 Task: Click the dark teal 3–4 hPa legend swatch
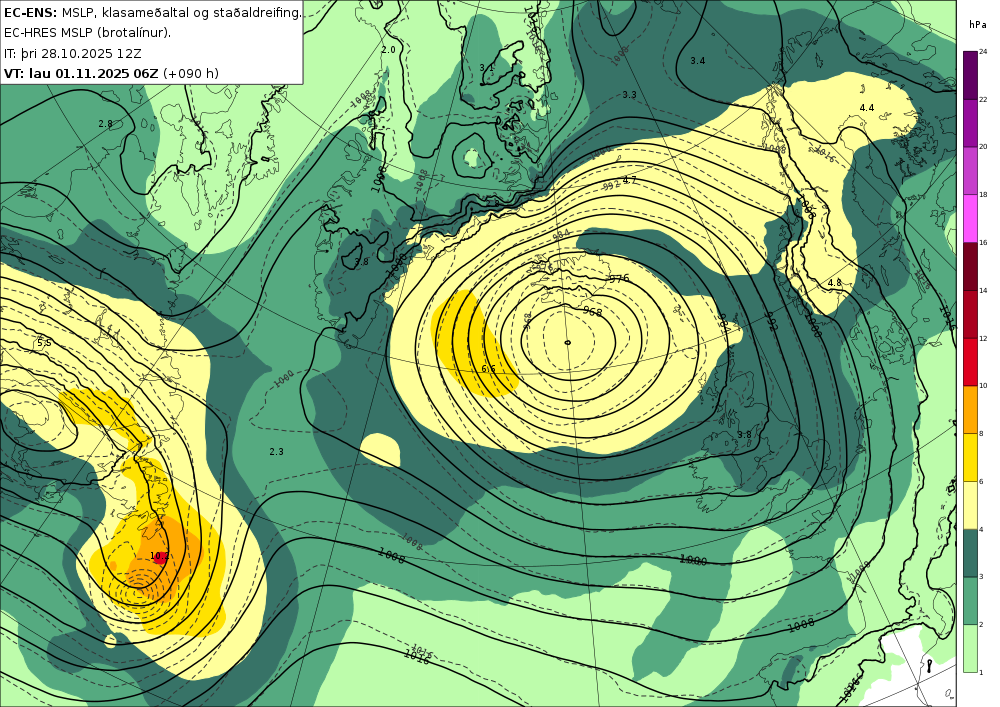970,553
